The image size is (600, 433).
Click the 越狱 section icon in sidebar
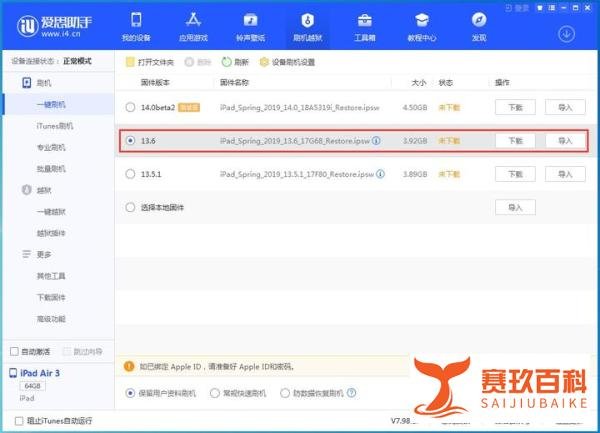(x=26, y=190)
